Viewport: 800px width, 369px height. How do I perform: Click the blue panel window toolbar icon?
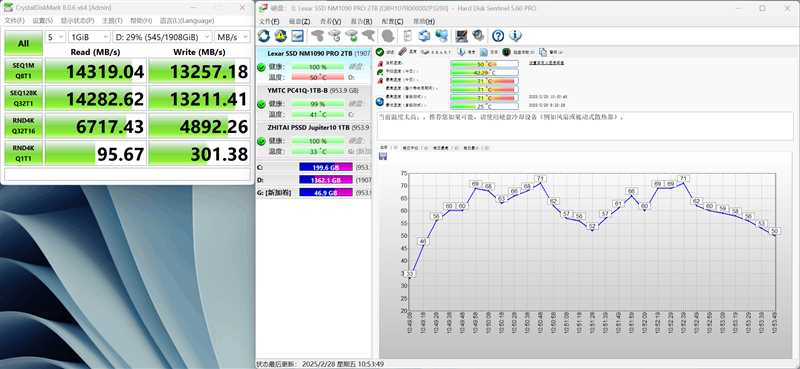click(297, 36)
